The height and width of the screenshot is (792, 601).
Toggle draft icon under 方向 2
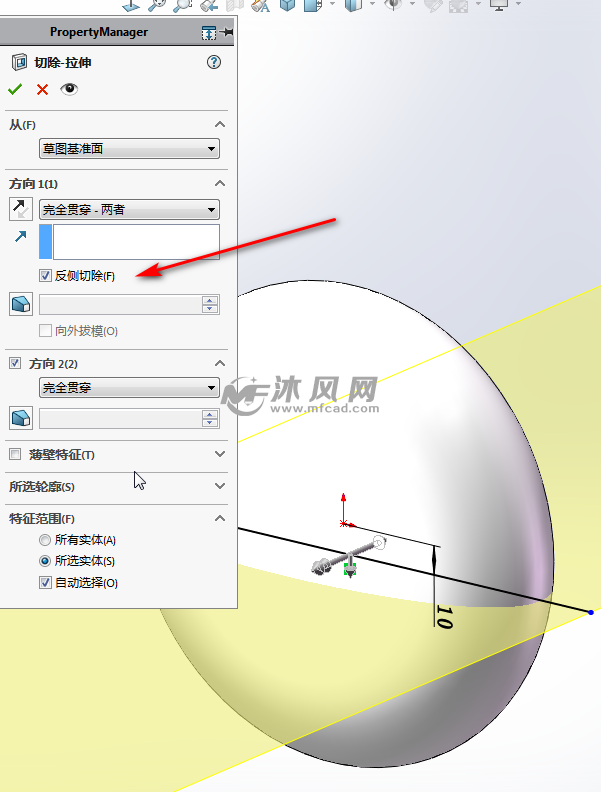coord(21,418)
